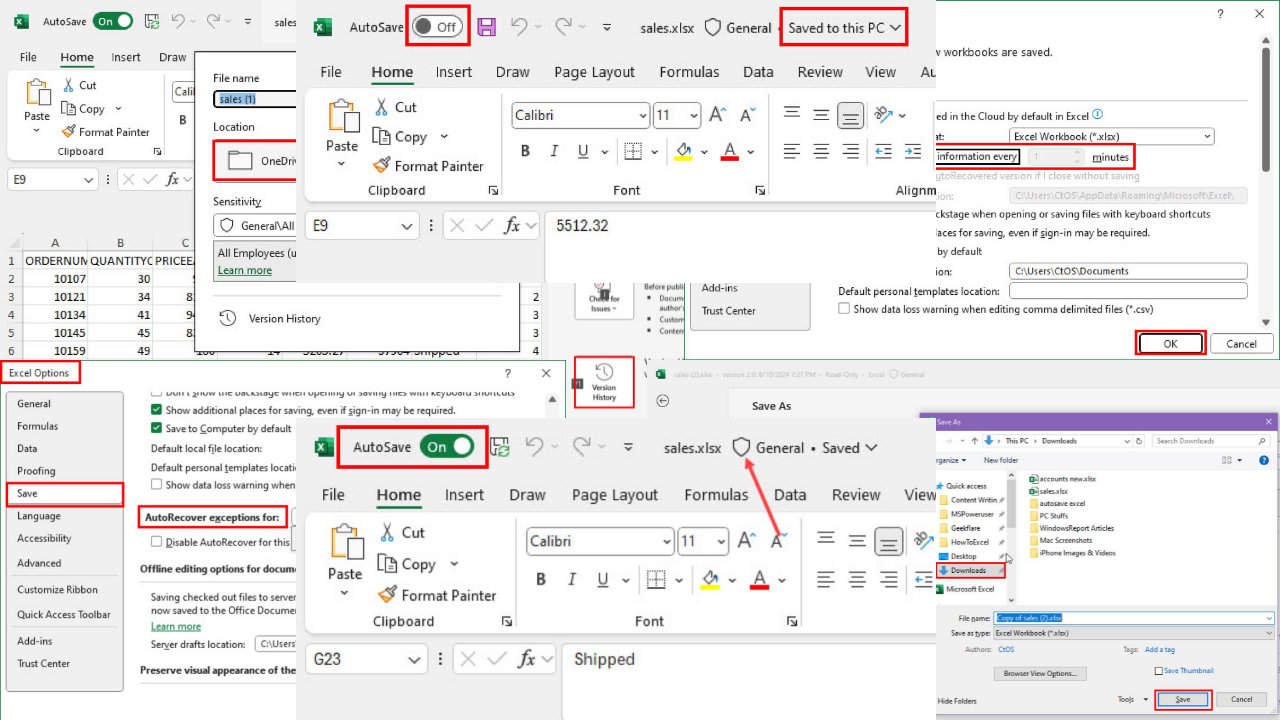The height and width of the screenshot is (720, 1280).
Task: Click Browser View Options button
Action: 1040,673
